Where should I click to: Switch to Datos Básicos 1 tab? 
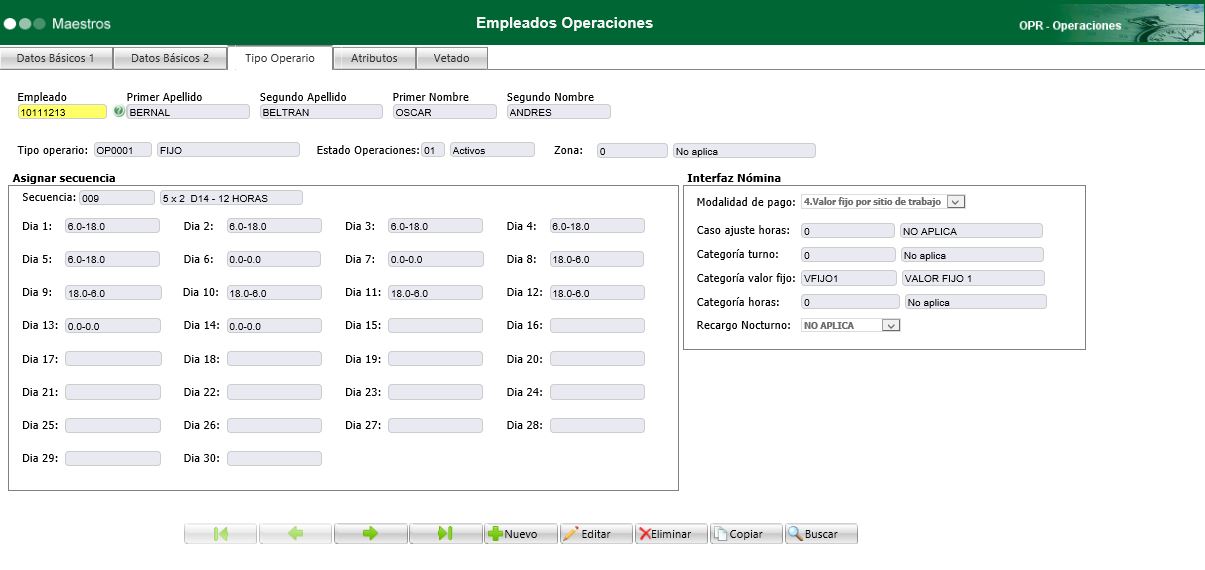(56, 58)
